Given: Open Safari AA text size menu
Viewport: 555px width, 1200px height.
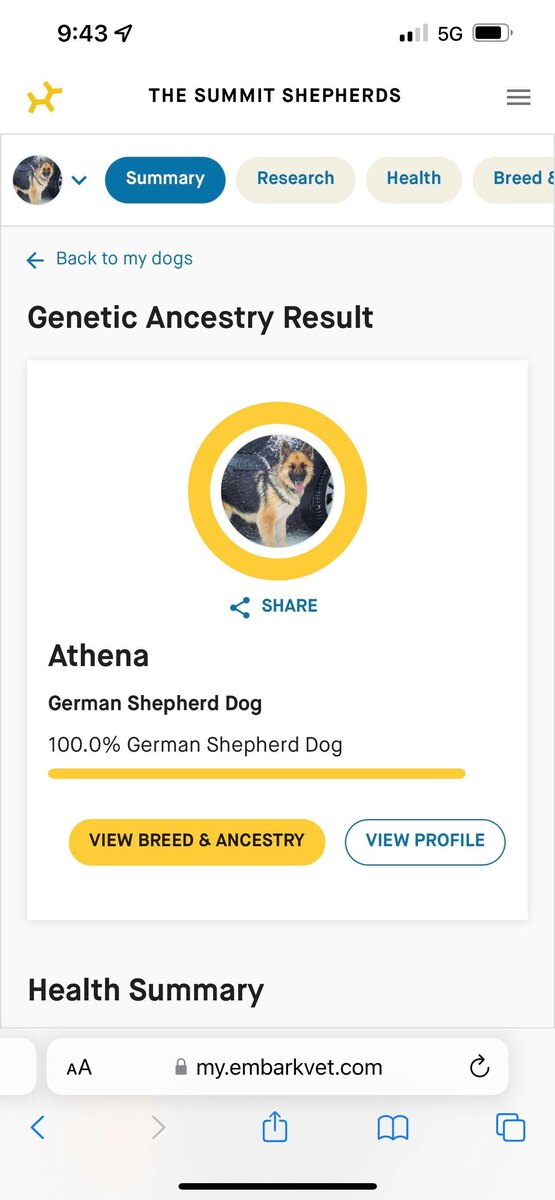Looking at the screenshot, I should pos(79,1067).
